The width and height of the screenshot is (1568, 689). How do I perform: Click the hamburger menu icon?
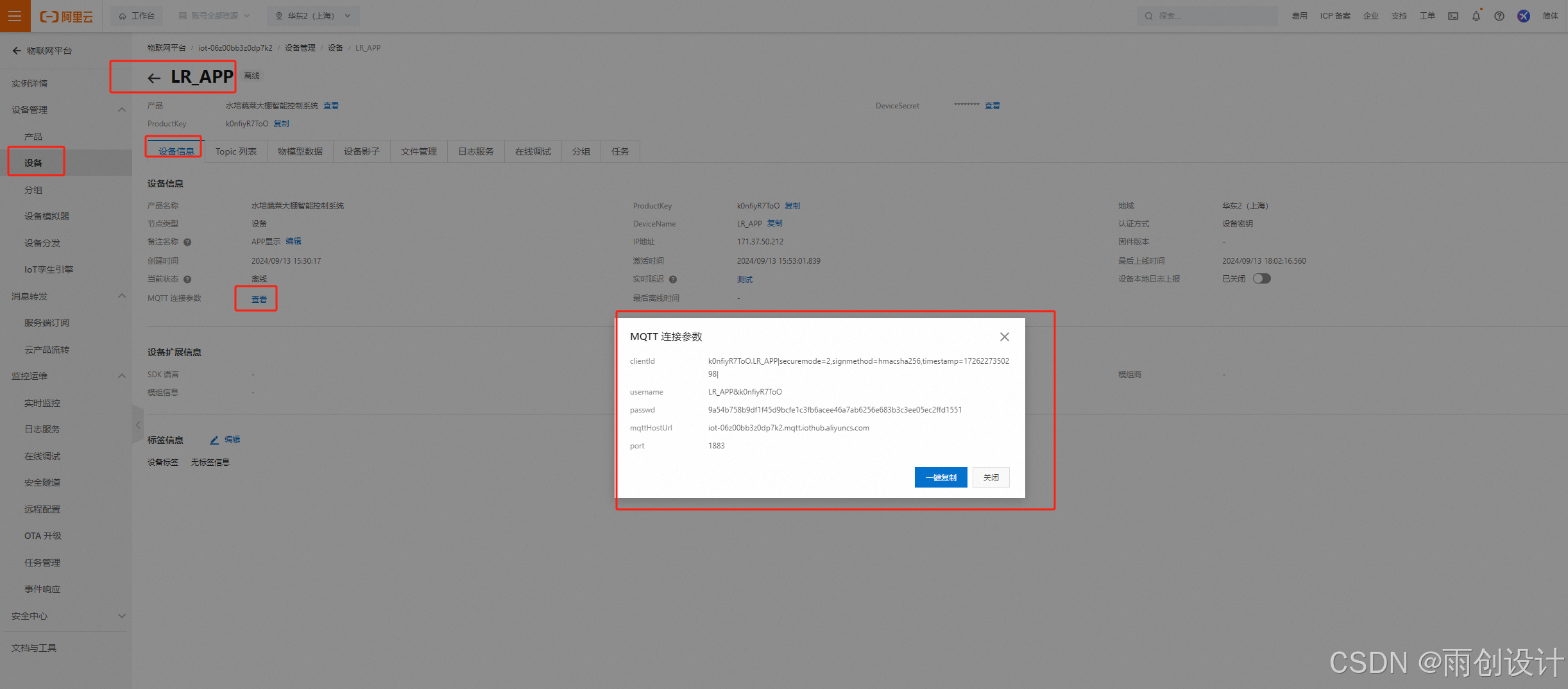pyautogui.click(x=14, y=16)
